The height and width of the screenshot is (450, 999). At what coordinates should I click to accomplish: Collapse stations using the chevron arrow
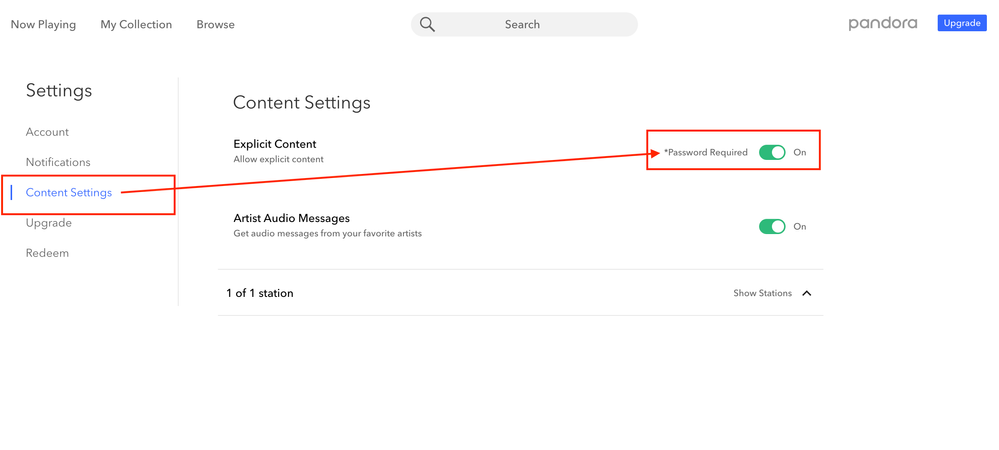pyautogui.click(x=807, y=293)
